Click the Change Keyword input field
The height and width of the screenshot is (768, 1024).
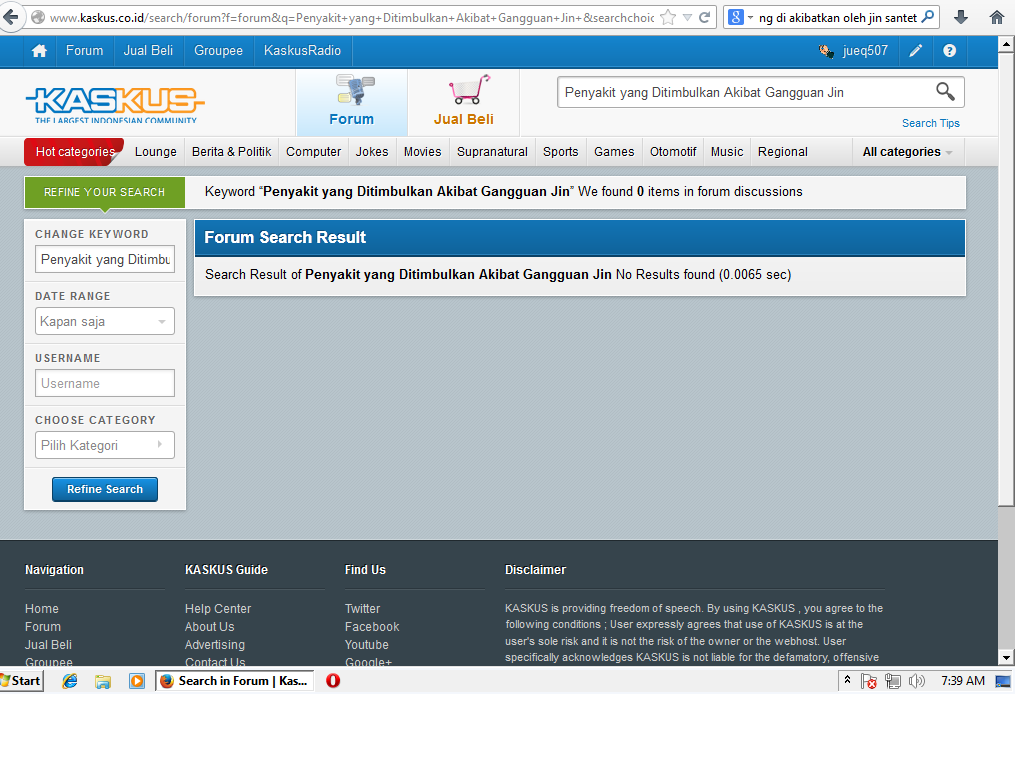[x=104, y=259]
